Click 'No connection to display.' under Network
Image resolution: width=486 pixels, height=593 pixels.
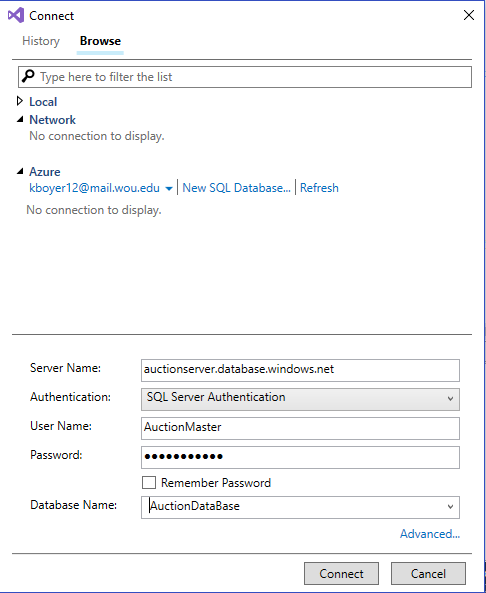97,136
